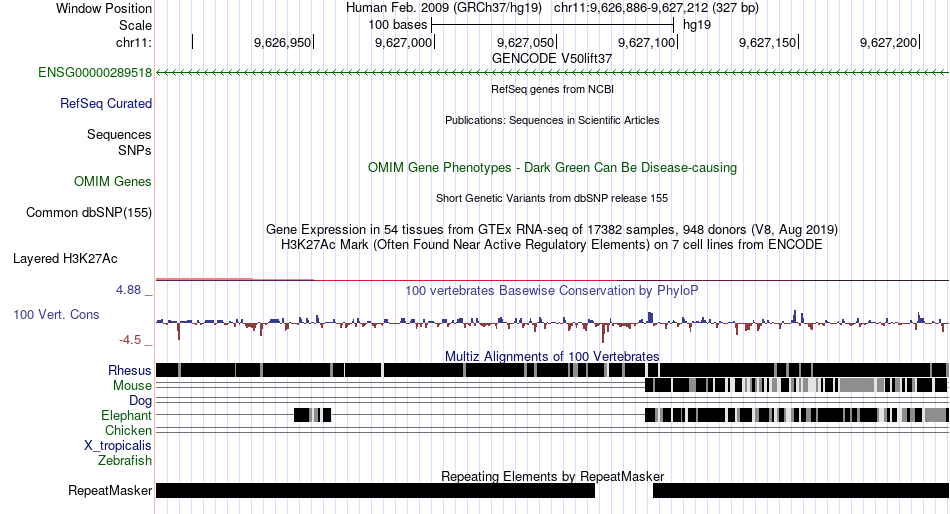
Task: Click the Chicken alignment row label
Action: [x=128, y=430]
